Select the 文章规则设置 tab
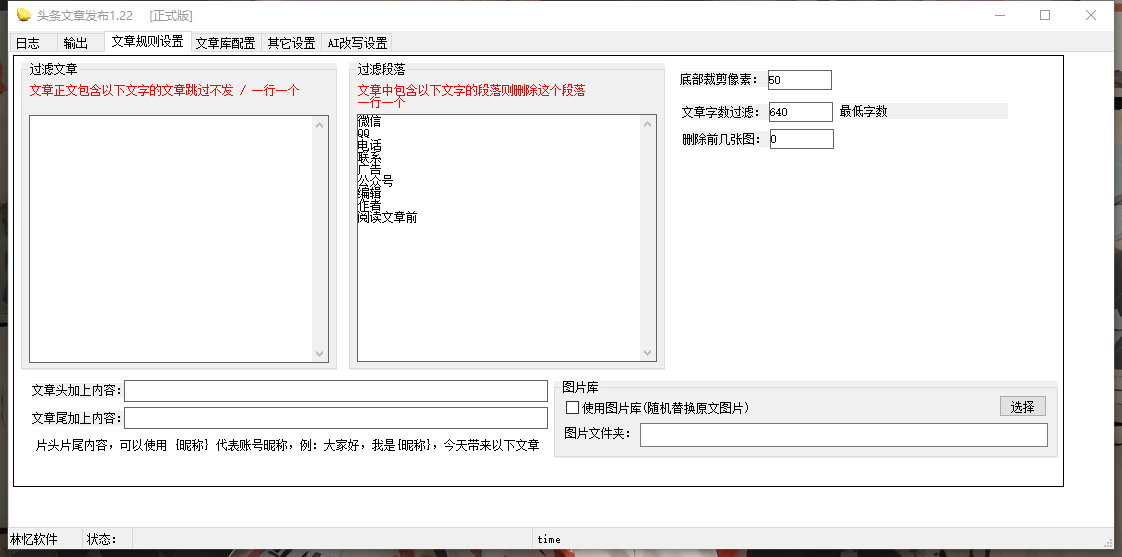This screenshot has height=557, width=1122. tap(147, 42)
